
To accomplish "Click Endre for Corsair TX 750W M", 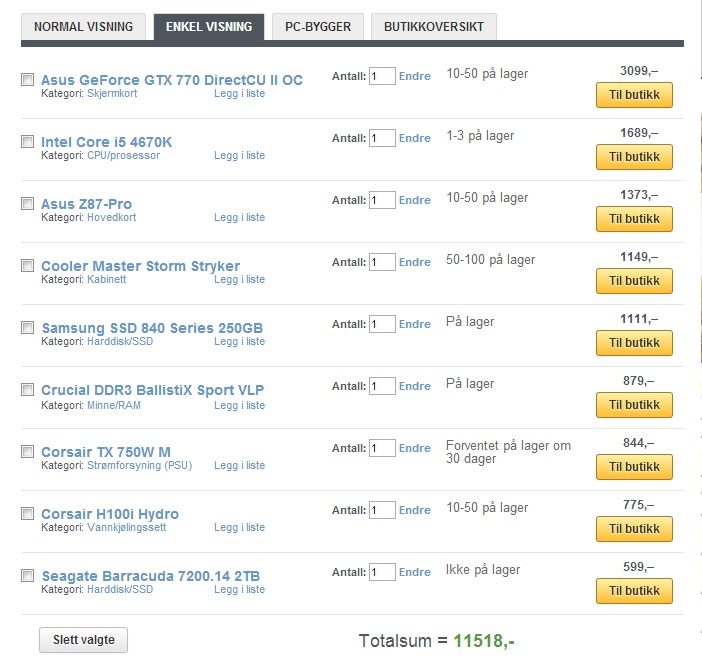I will click(415, 448).
